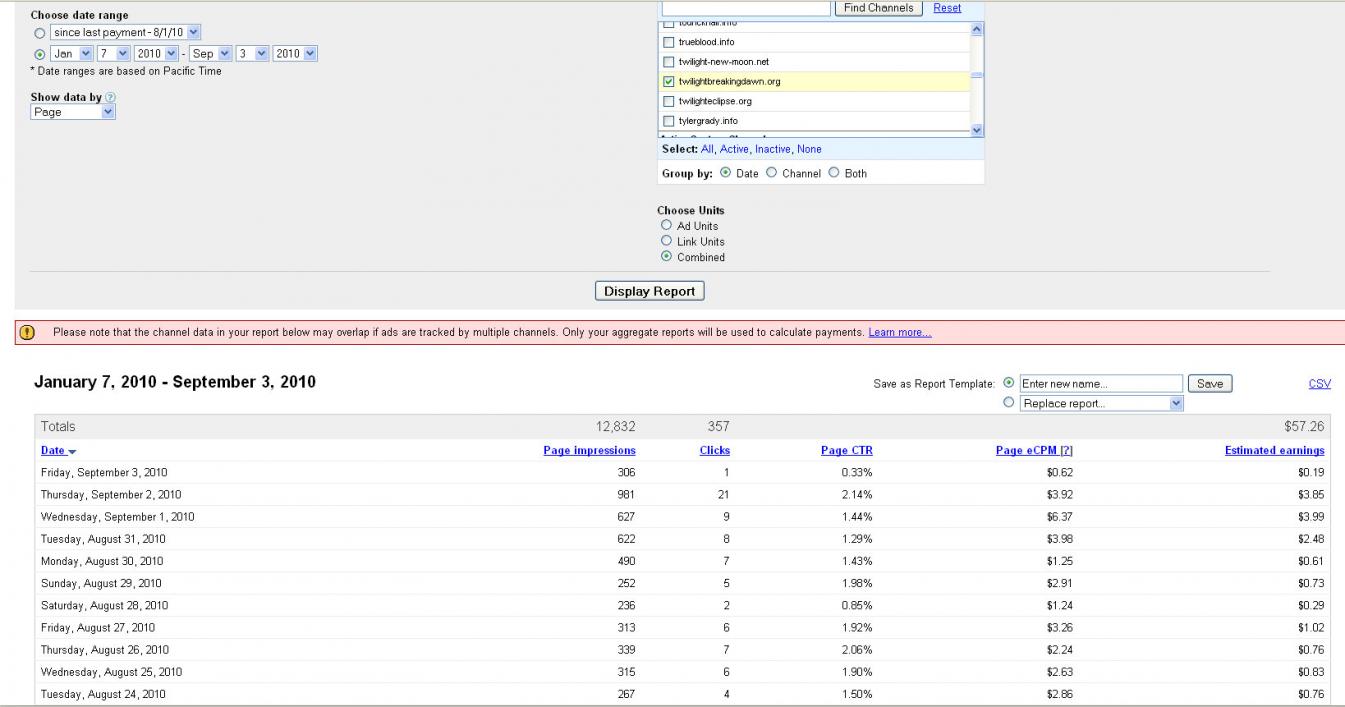Download the report via CSV link

pyautogui.click(x=1319, y=384)
